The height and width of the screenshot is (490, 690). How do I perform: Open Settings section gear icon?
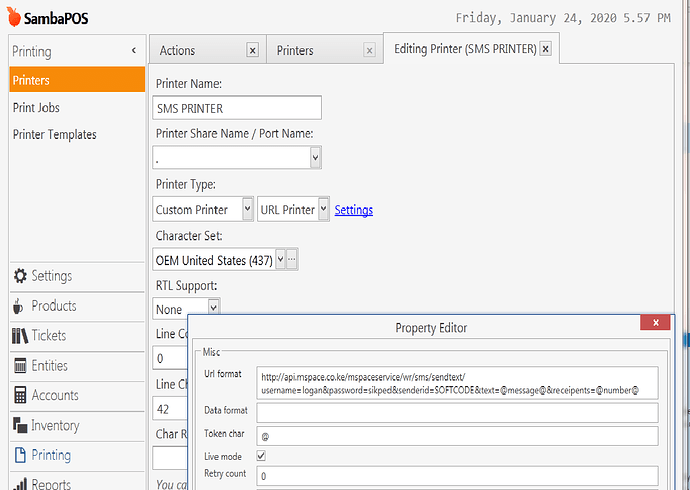(x=20, y=276)
